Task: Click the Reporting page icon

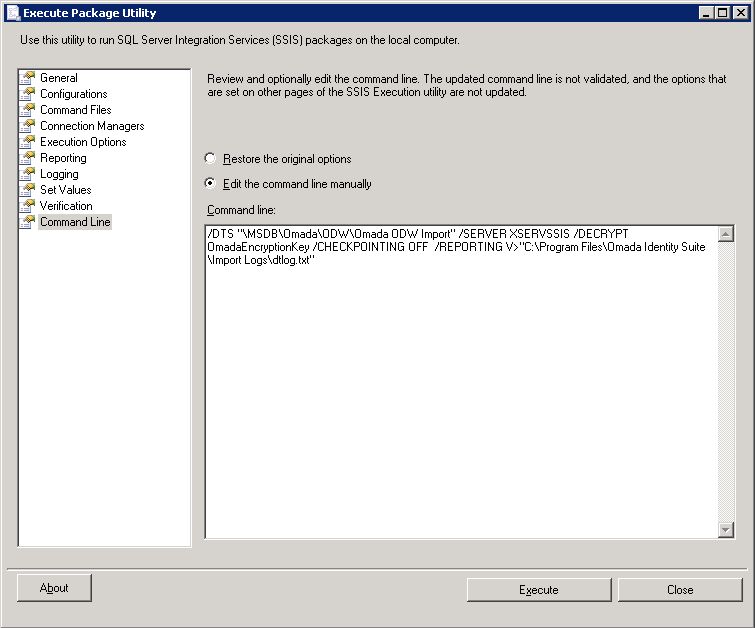Action: click(x=28, y=157)
